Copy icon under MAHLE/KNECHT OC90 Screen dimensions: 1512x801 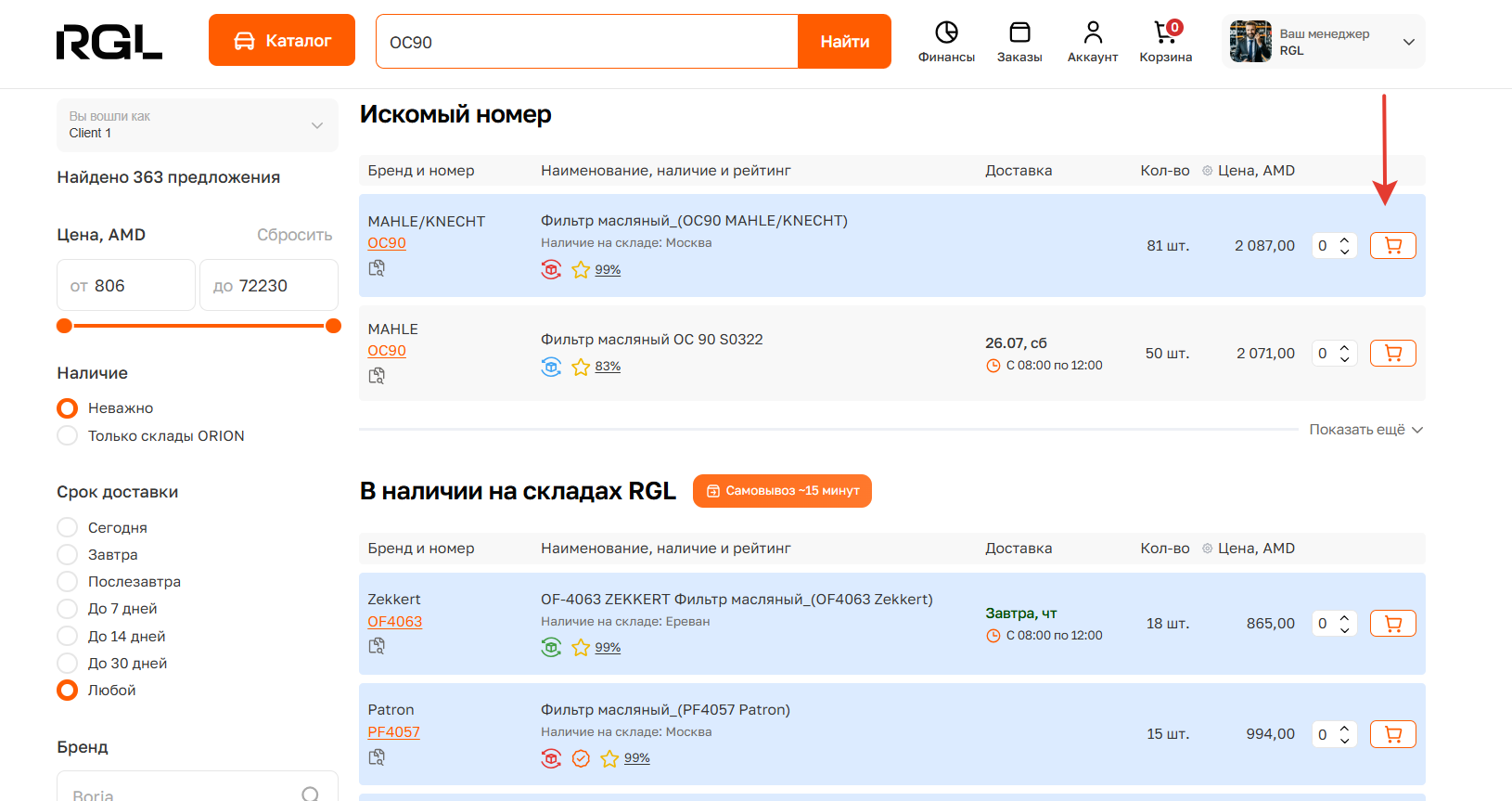point(377,268)
